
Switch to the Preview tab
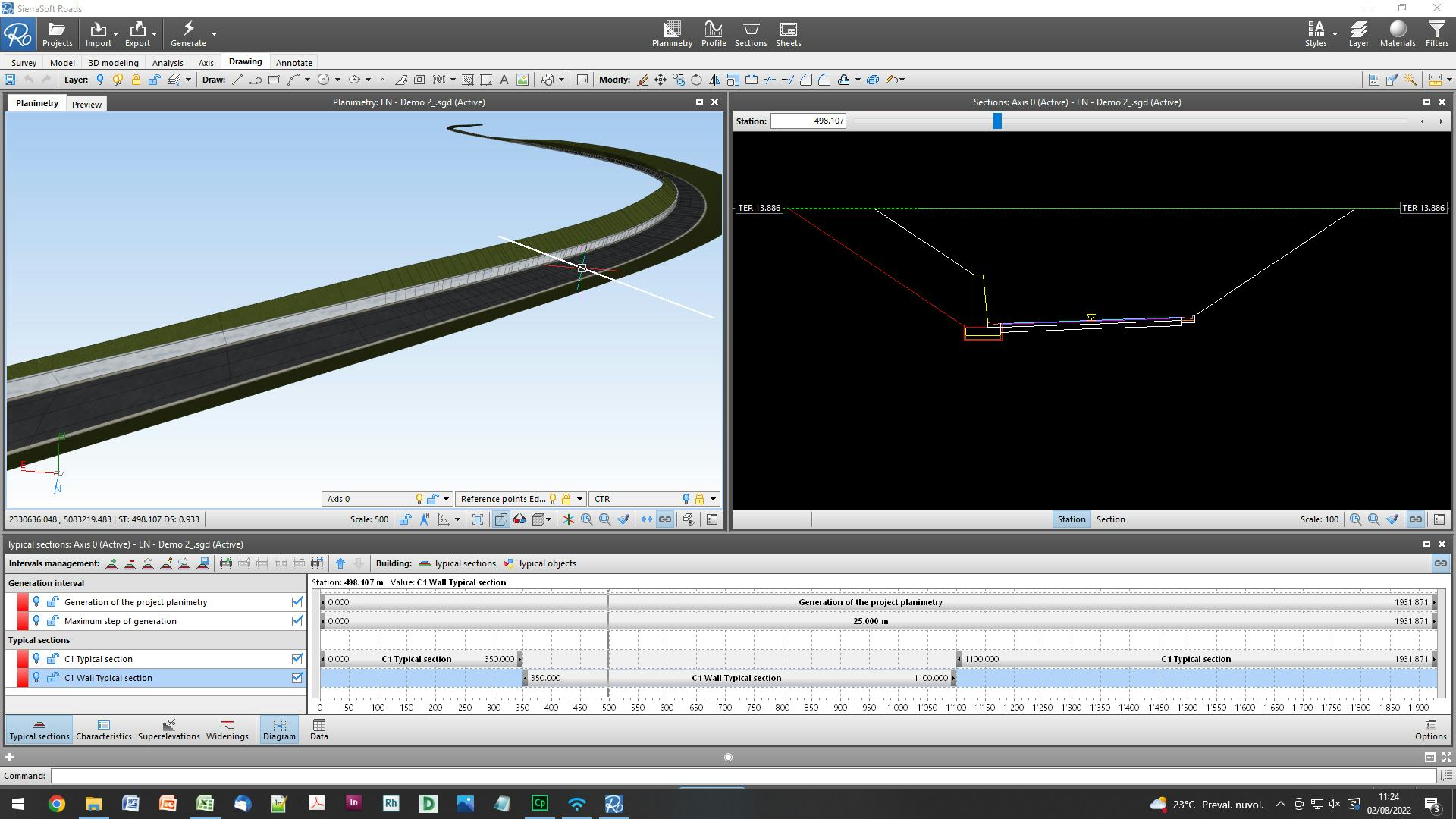tap(86, 105)
